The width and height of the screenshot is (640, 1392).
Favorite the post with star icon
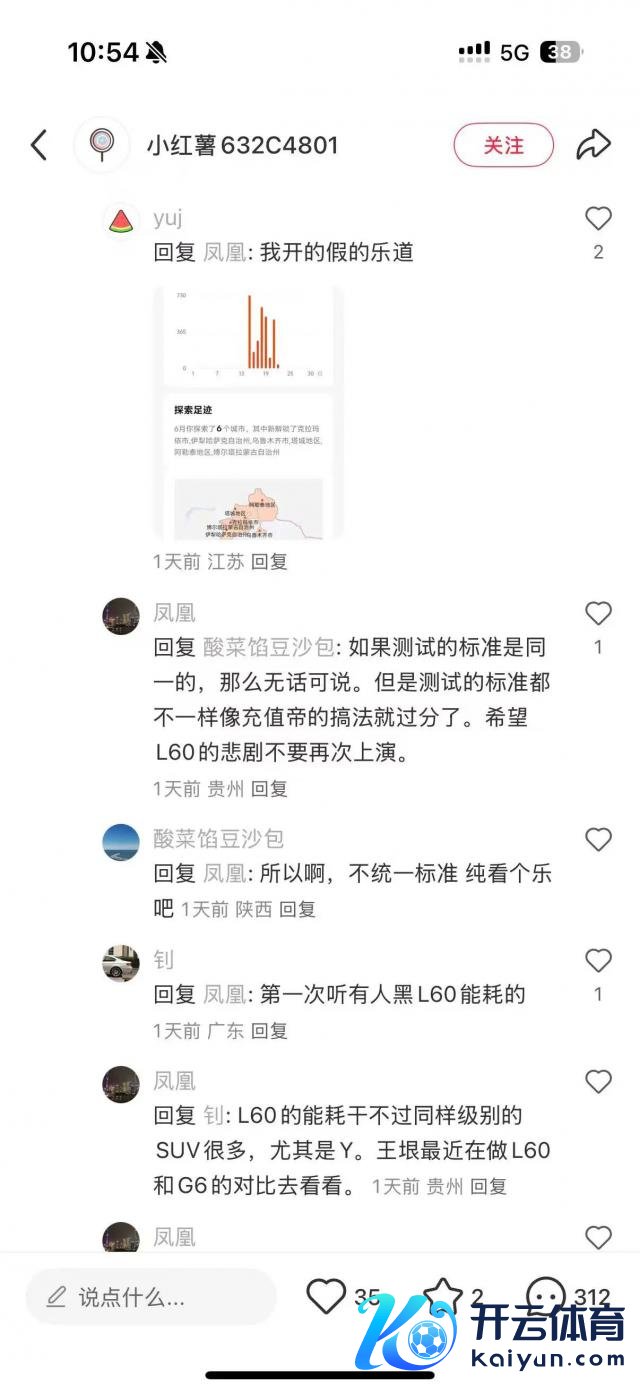(442, 1297)
